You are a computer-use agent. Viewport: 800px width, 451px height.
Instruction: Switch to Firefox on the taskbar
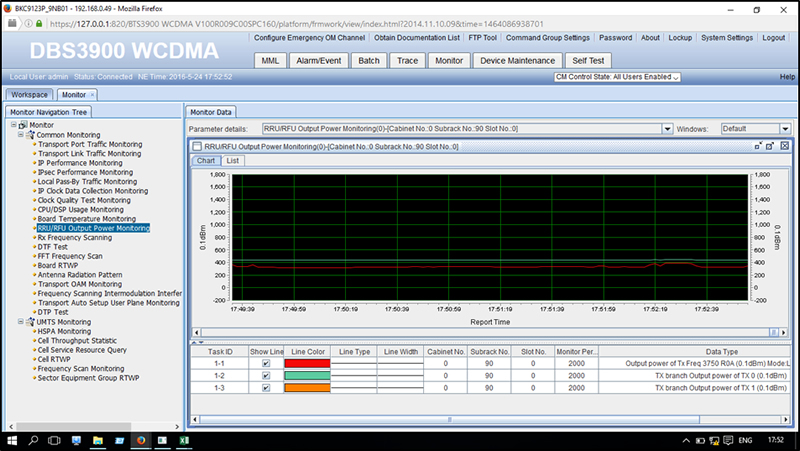click(x=141, y=440)
